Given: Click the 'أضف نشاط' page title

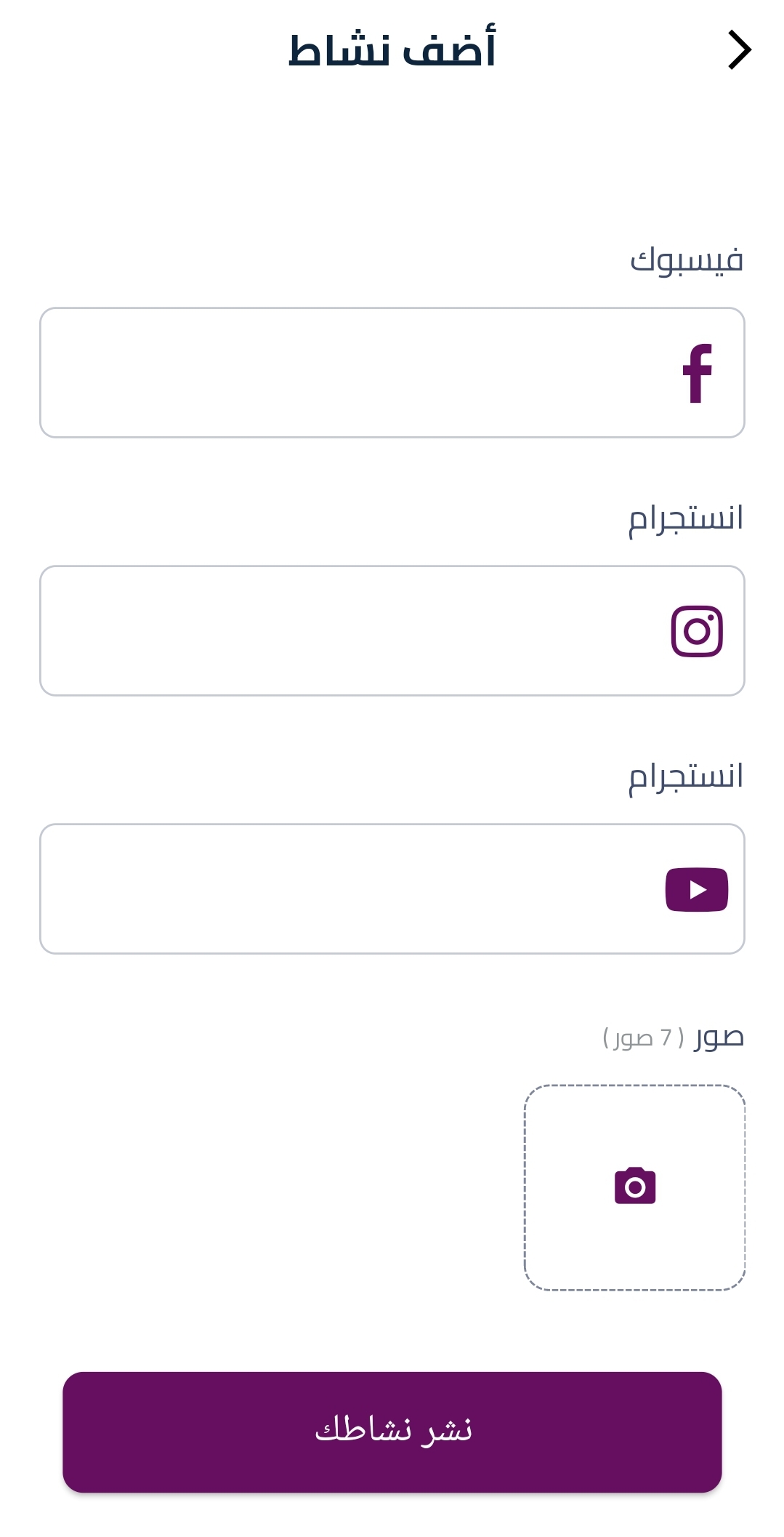Looking at the screenshot, I should [392, 51].
